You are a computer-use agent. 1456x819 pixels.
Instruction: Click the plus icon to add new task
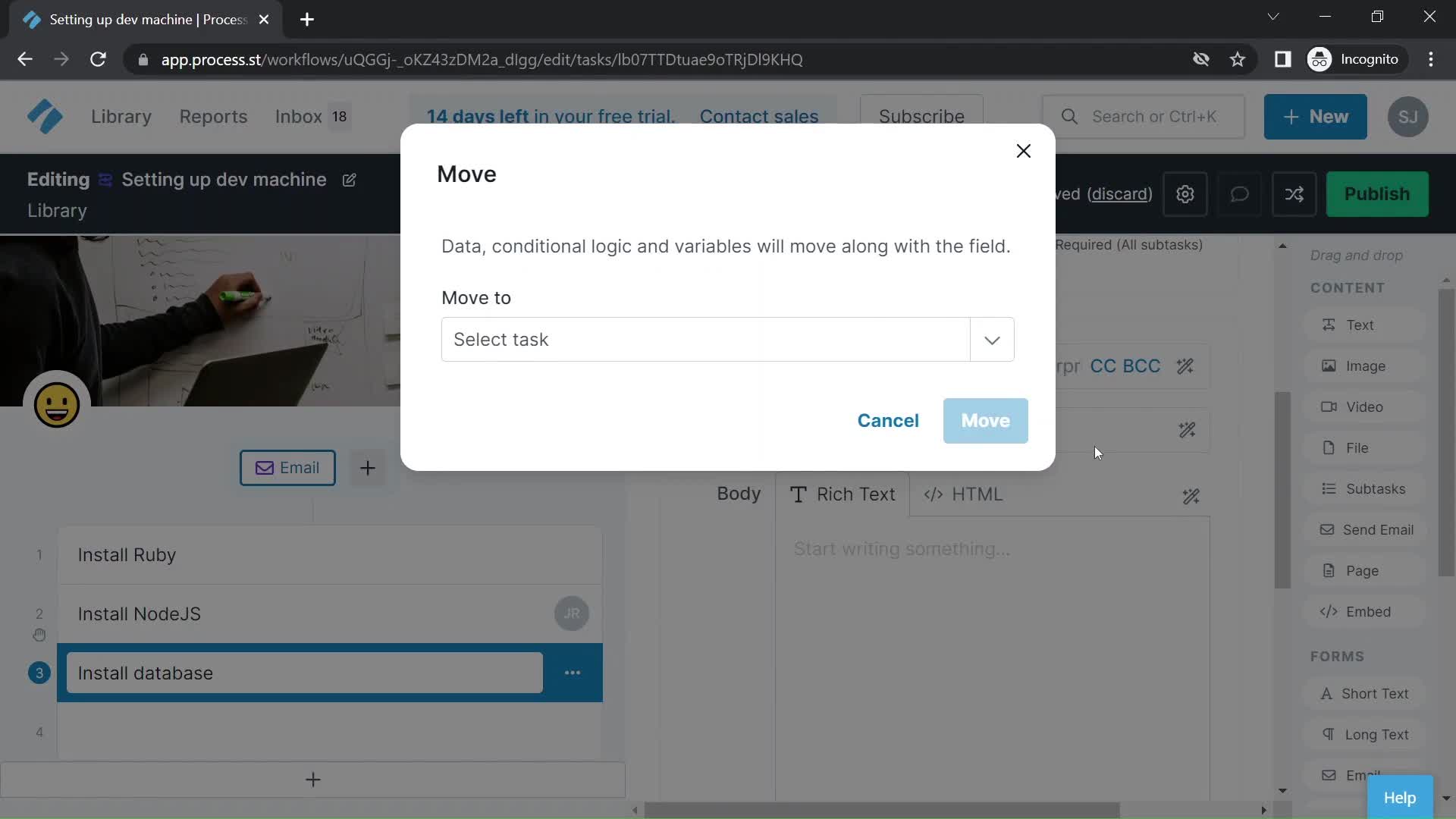click(x=313, y=780)
